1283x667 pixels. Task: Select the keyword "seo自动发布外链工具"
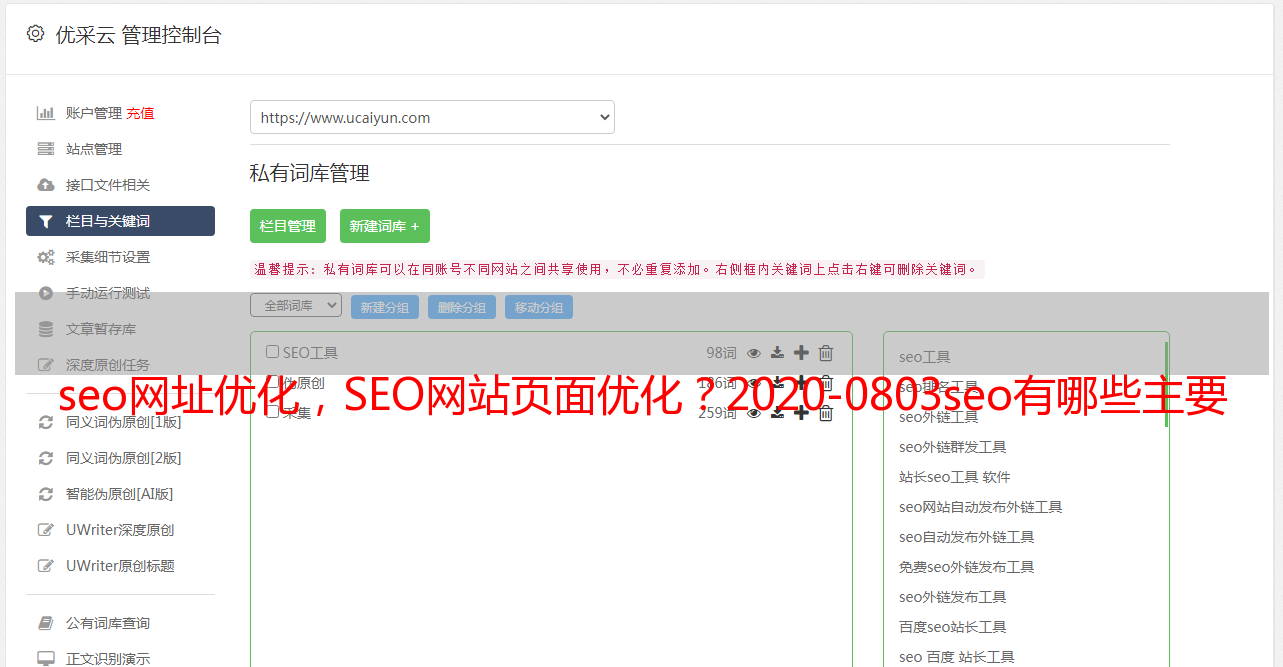coord(966,537)
